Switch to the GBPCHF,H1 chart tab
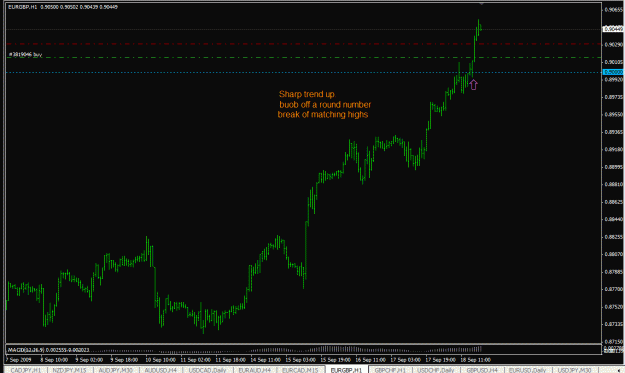The height and width of the screenshot is (373, 625). point(390,370)
